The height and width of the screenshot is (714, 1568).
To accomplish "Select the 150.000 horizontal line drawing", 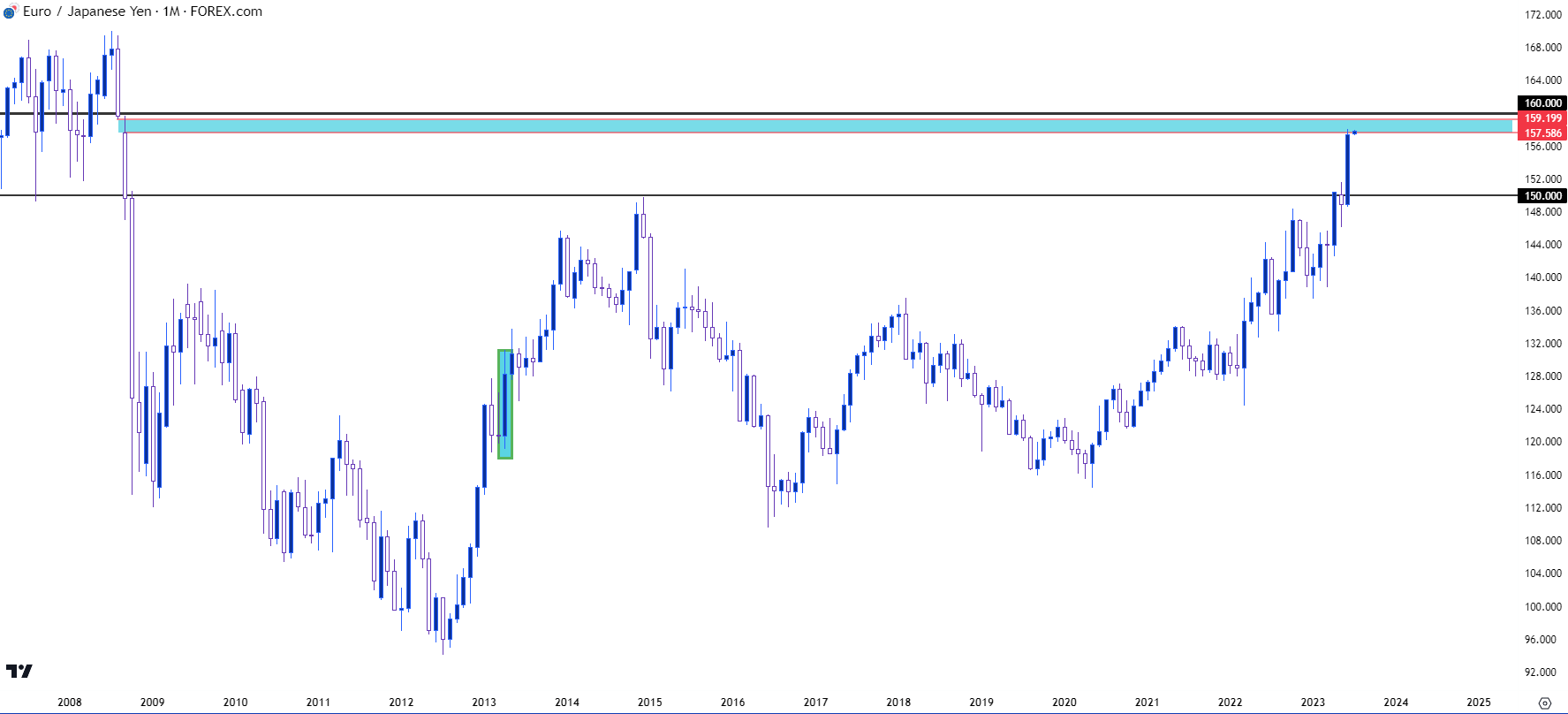I will pyautogui.click(x=758, y=195).
